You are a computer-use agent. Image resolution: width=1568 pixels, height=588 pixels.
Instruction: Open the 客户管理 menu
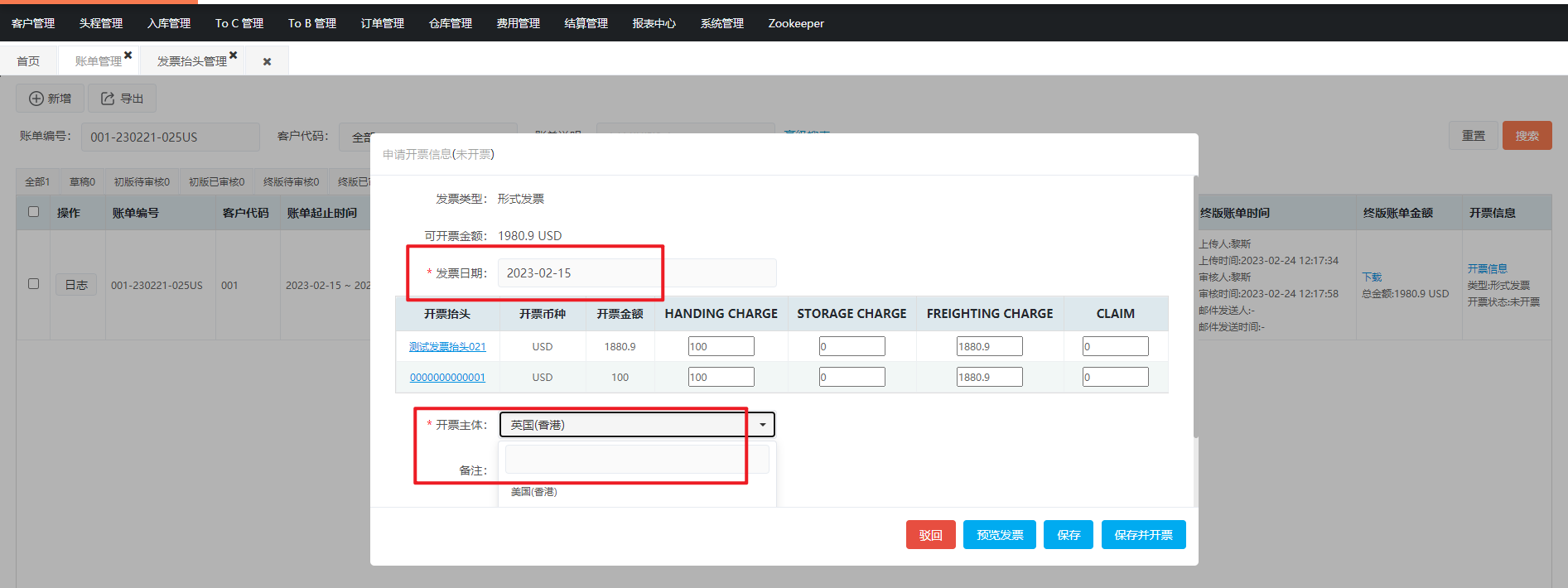pyautogui.click(x=33, y=23)
